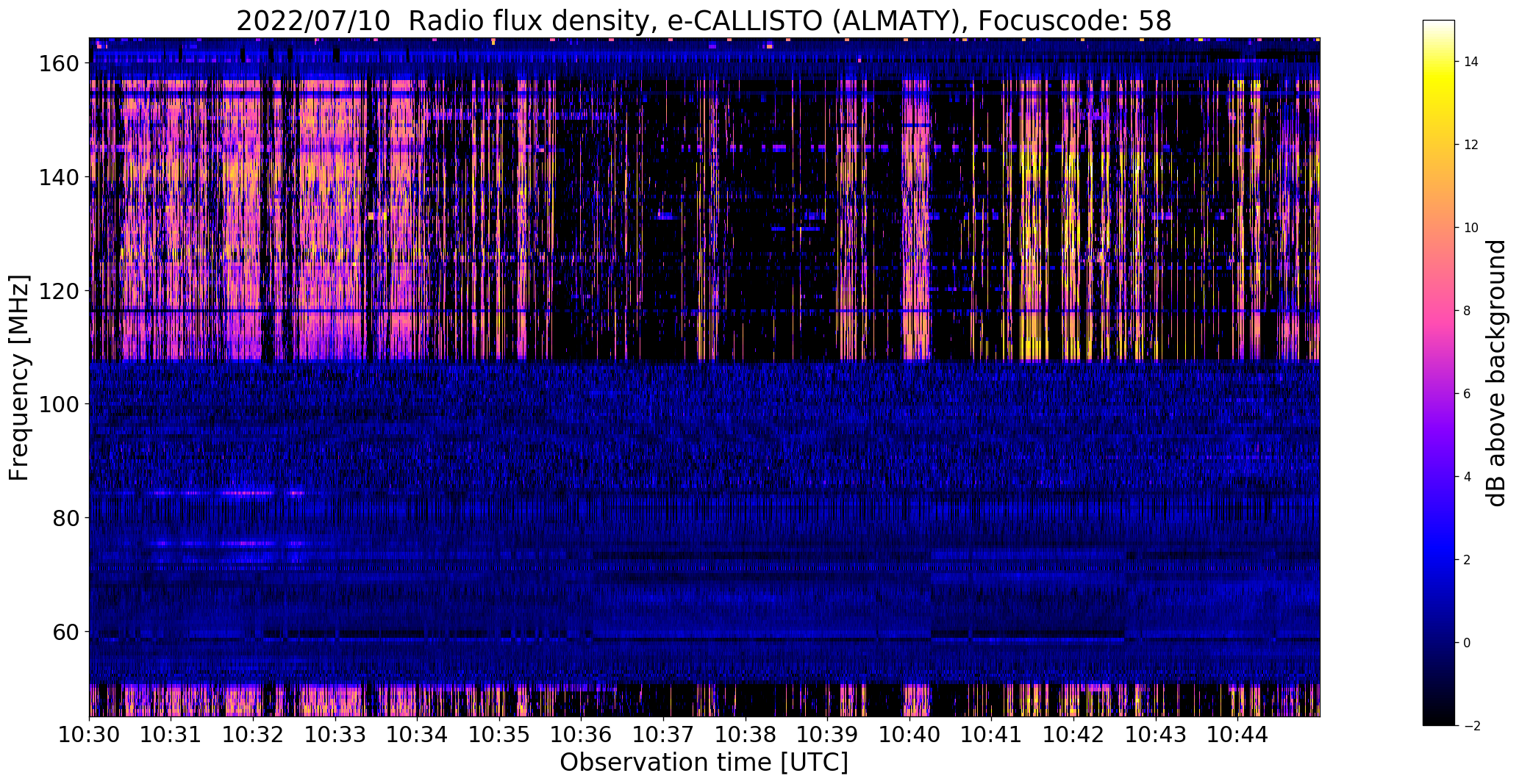
Task: Click the colorbar tick label 8
Action: (1467, 311)
